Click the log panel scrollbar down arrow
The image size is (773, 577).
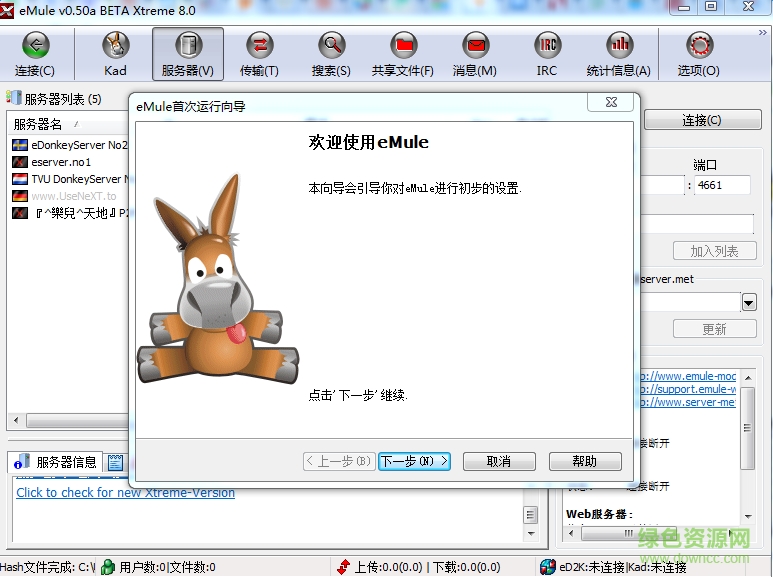[x=531, y=534]
